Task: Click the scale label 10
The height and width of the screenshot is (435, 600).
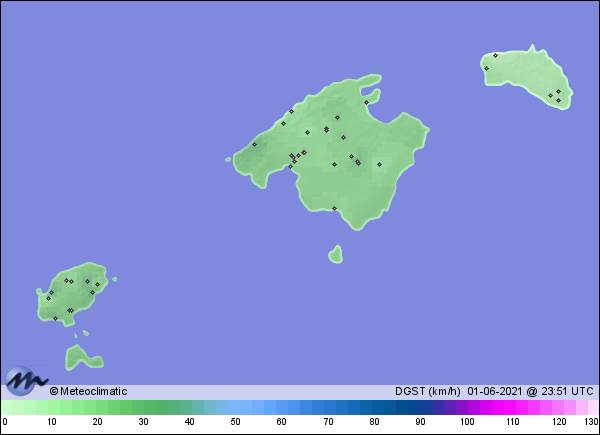Action: click(52, 422)
